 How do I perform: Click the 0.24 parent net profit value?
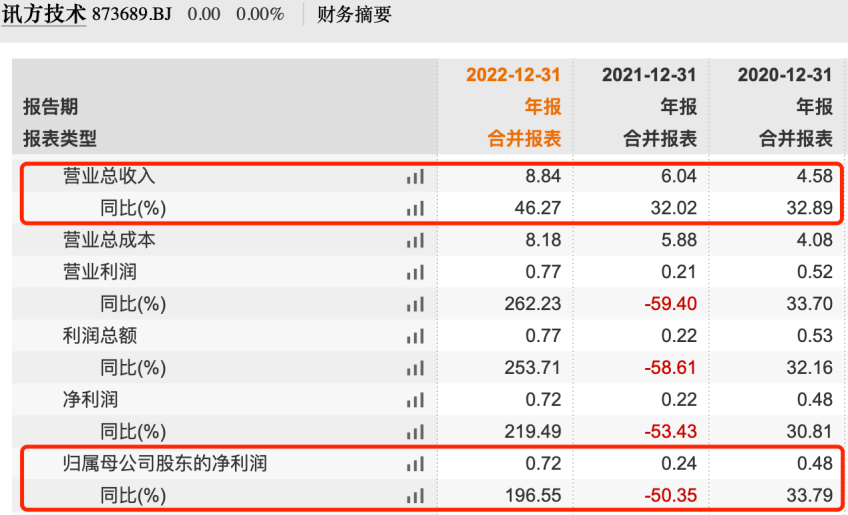(679, 464)
